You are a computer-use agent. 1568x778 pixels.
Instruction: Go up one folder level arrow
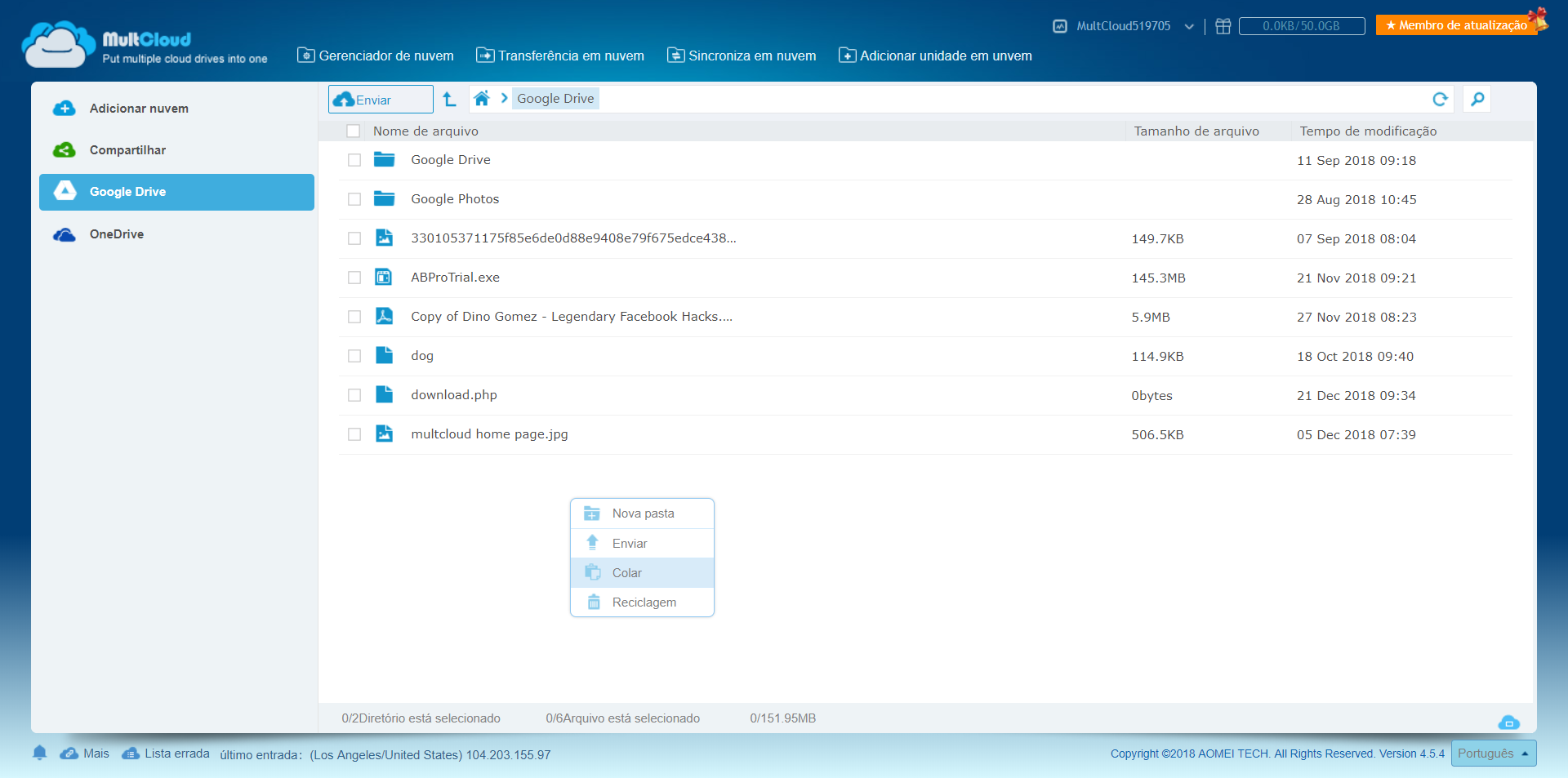point(449,99)
